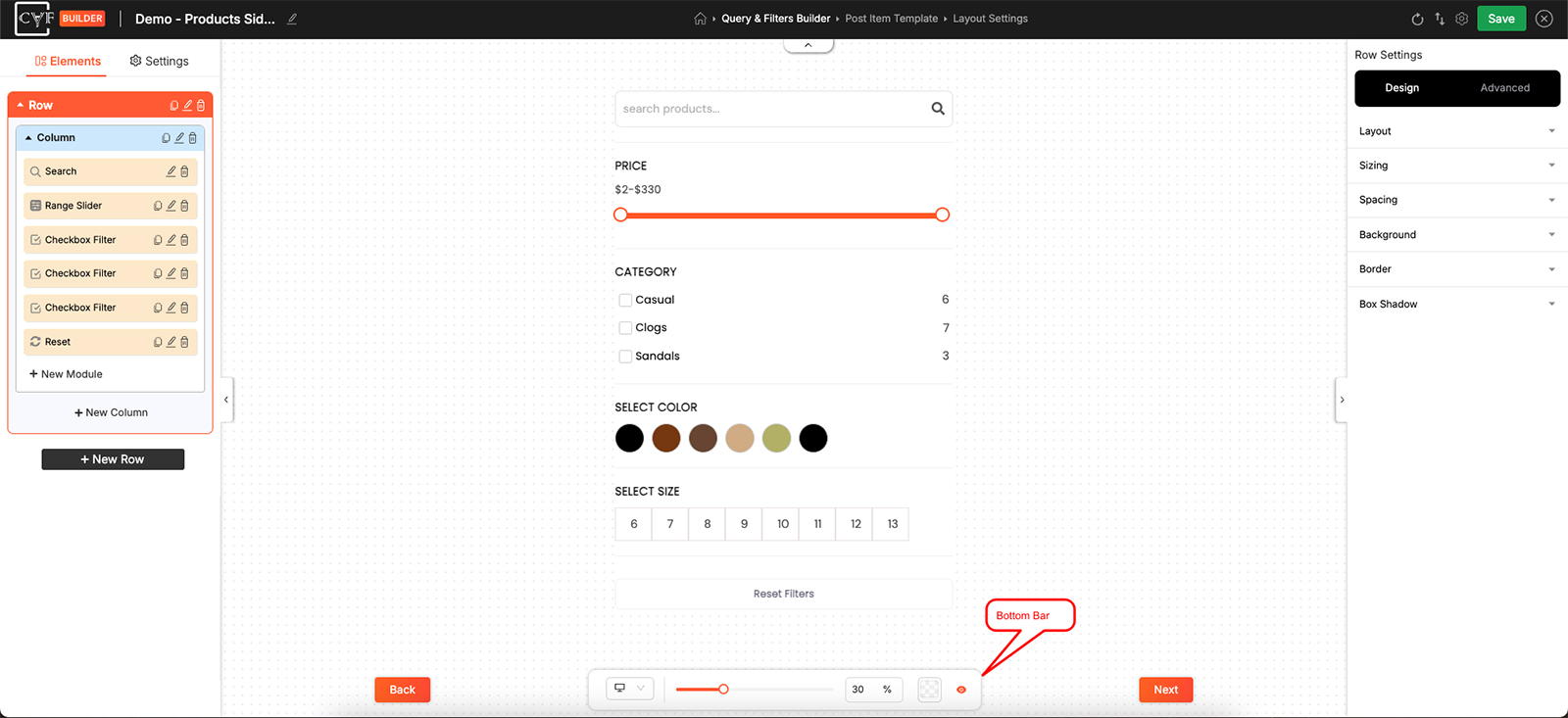Edit the Search module
Viewport: 1568px width, 718px height.
click(x=171, y=171)
